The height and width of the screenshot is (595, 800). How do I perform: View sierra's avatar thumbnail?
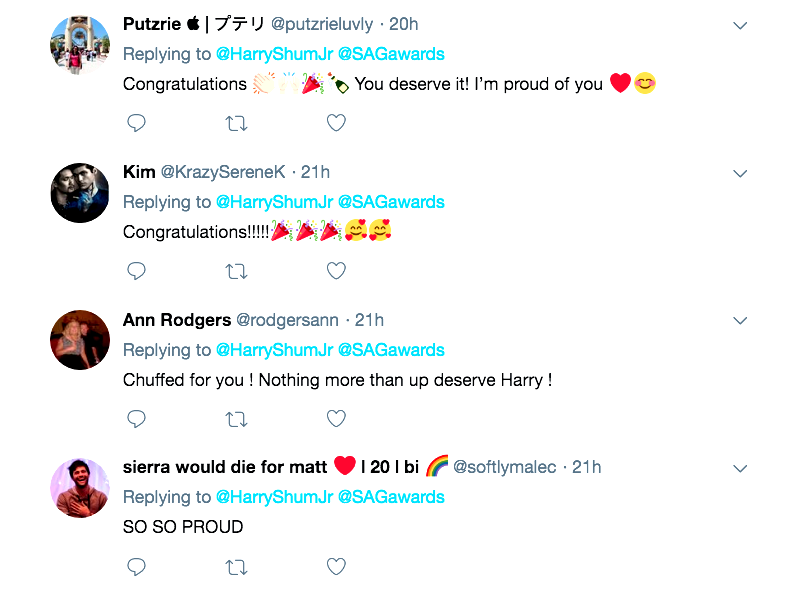point(80,488)
